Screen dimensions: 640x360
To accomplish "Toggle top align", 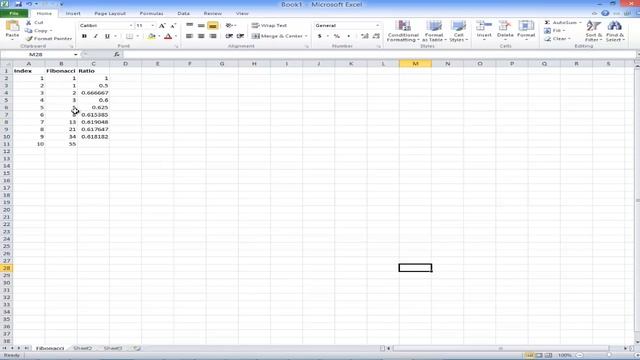I will [x=189, y=26].
